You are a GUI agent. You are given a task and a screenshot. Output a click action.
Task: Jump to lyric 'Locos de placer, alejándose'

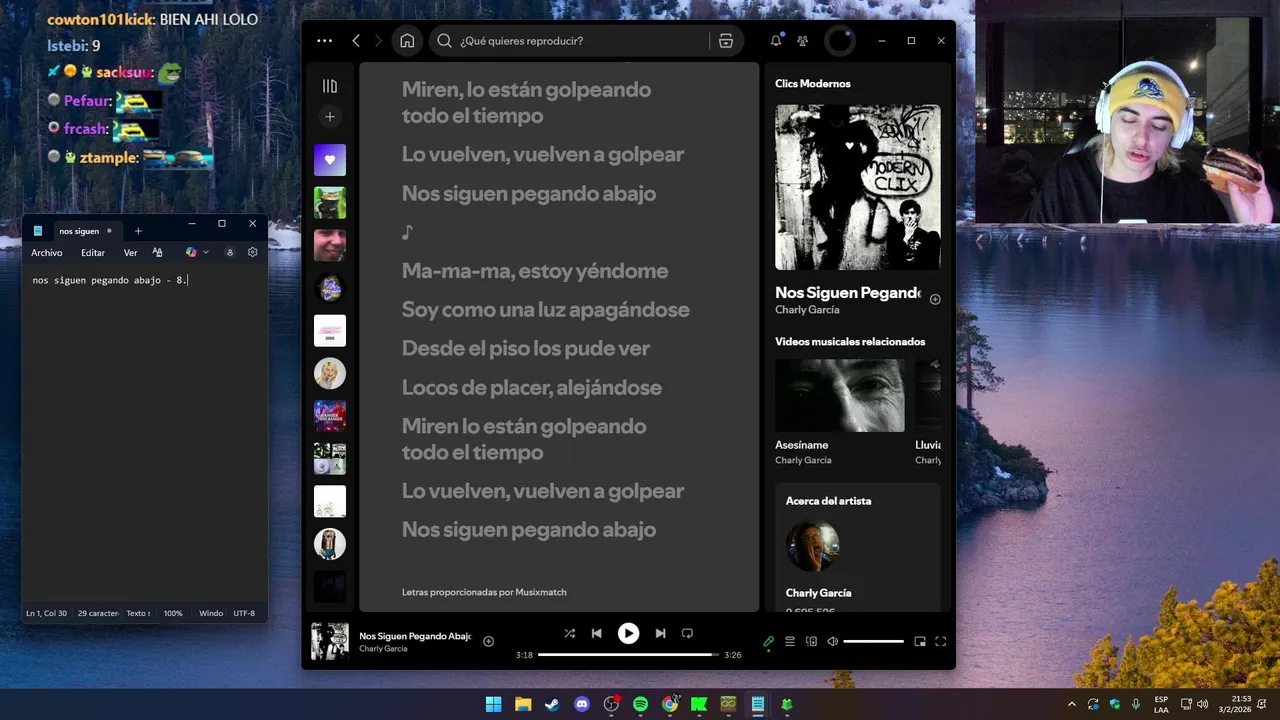(x=532, y=388)
